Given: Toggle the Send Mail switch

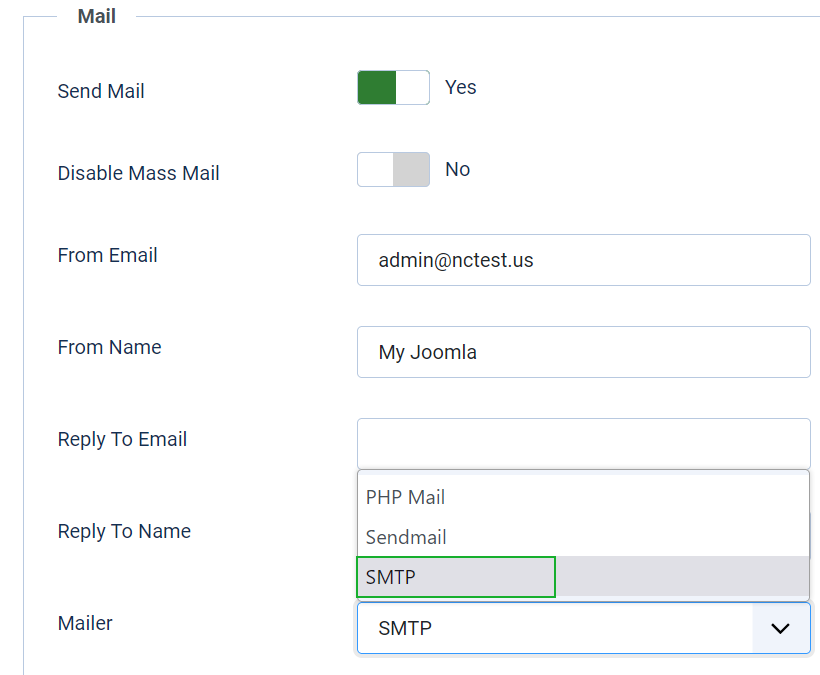Looking at the screenshot, I should pyautogui.click(x=393, y=87).
